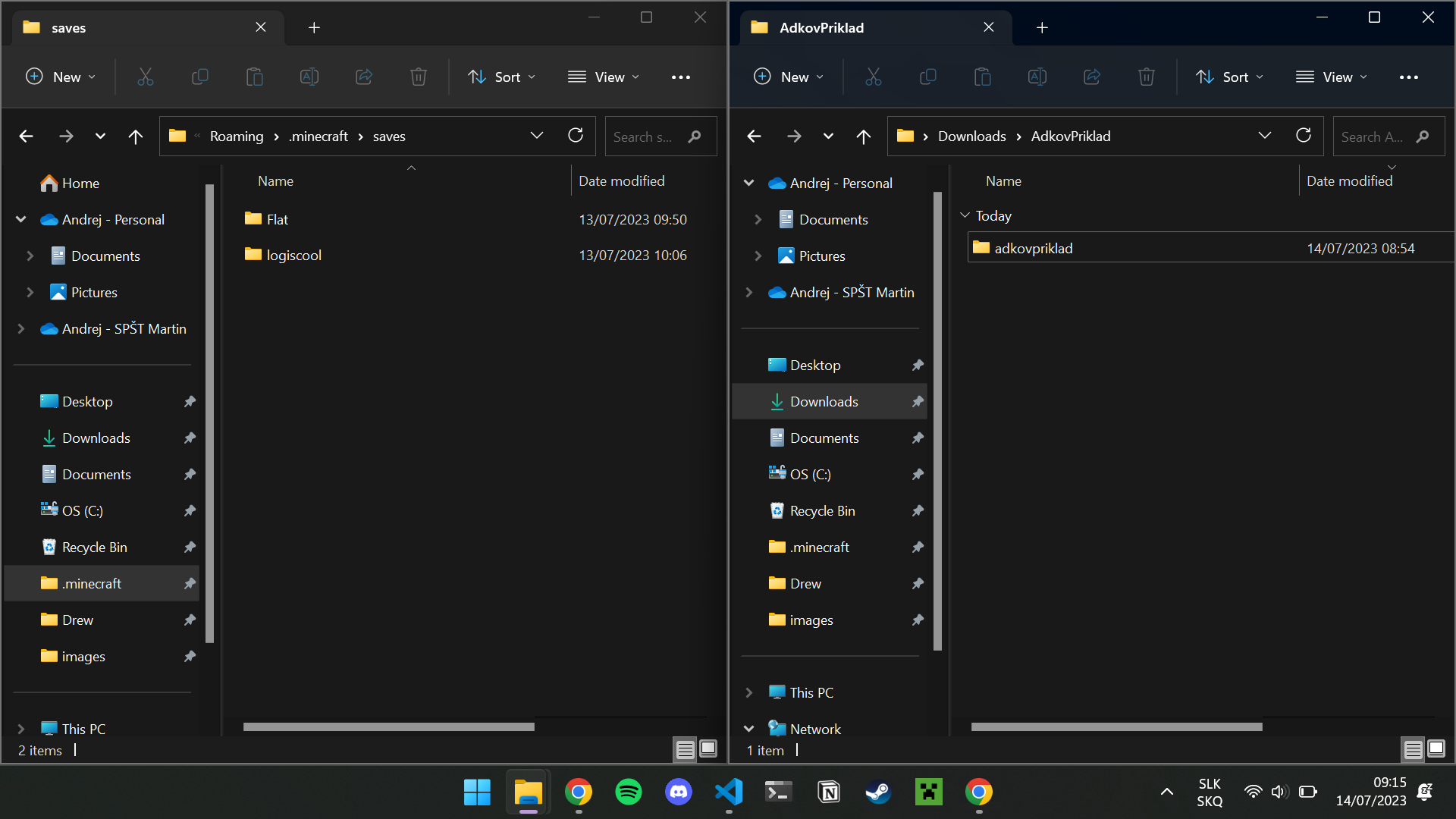Click search box in saves window
Viewport: 1456px width, 819px height.
[x=660, y=136]
